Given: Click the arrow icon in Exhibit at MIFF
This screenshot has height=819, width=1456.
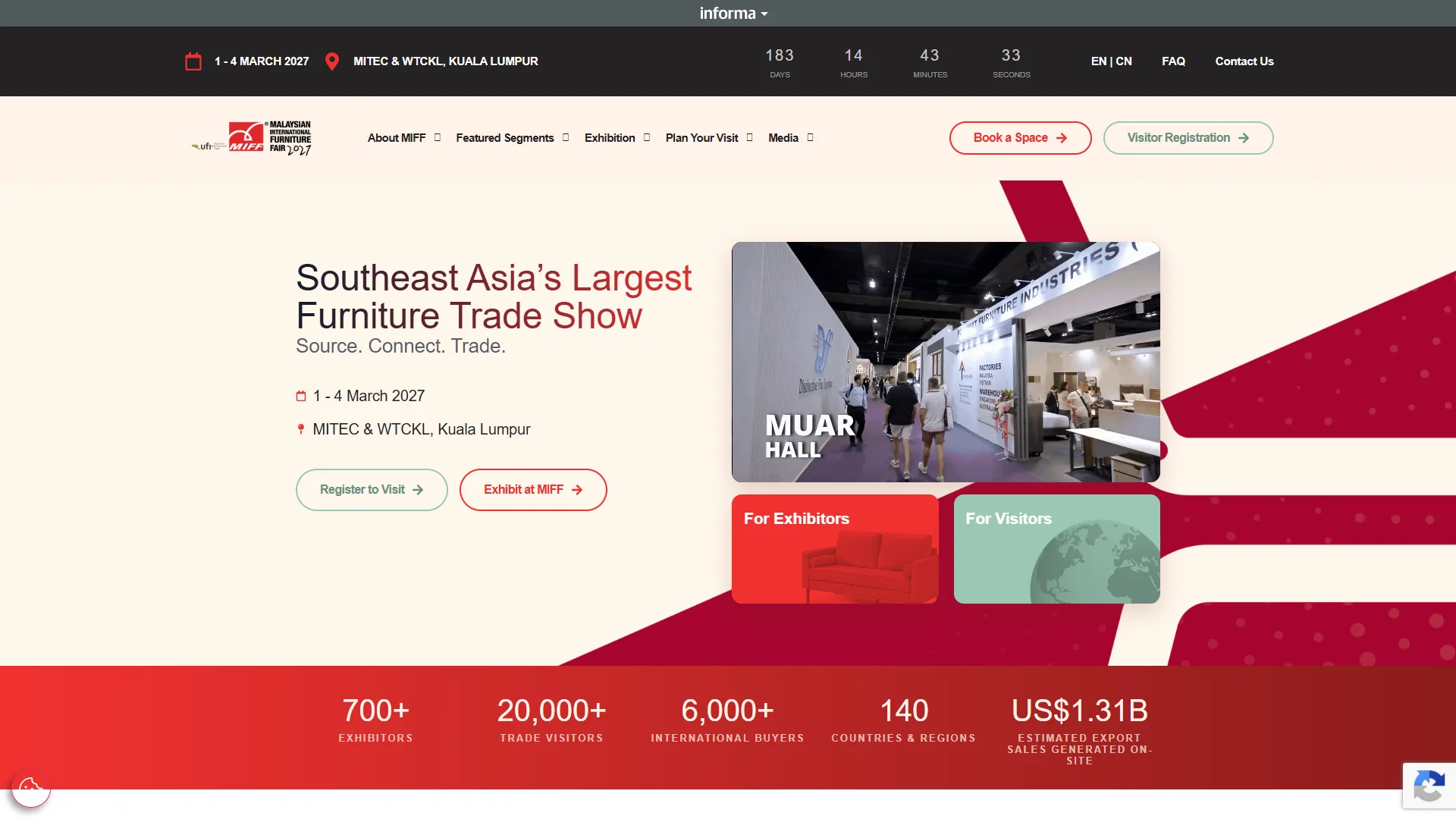Looking at the screenshot, I should coord(577,490).
